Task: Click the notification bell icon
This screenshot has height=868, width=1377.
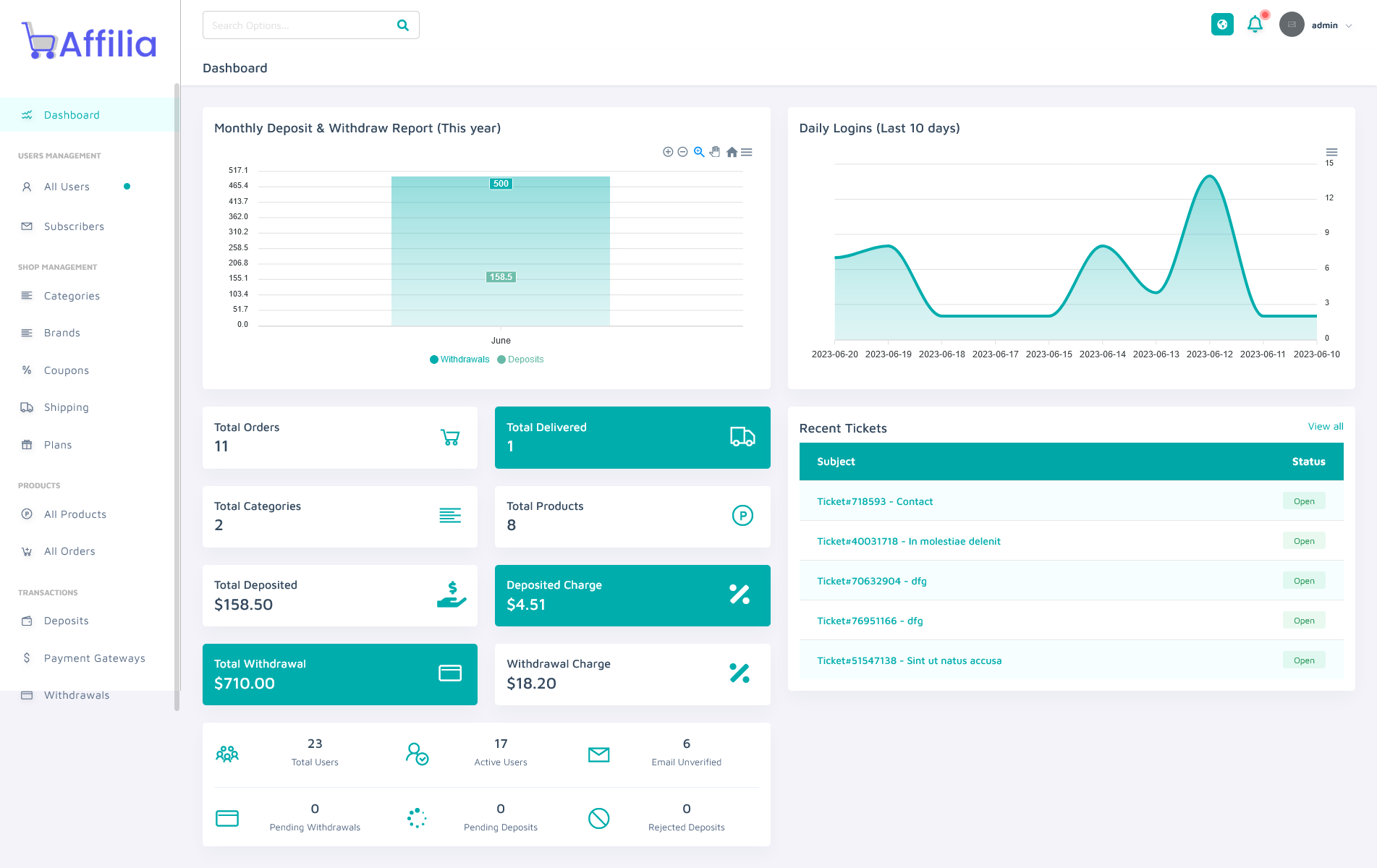Action: point(1255,25)
